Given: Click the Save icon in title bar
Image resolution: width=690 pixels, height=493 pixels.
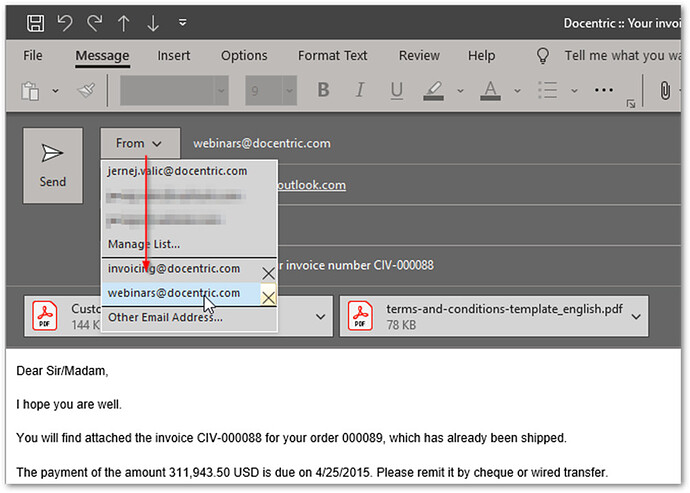Looking at the screenshot, I should click(36, 22).
